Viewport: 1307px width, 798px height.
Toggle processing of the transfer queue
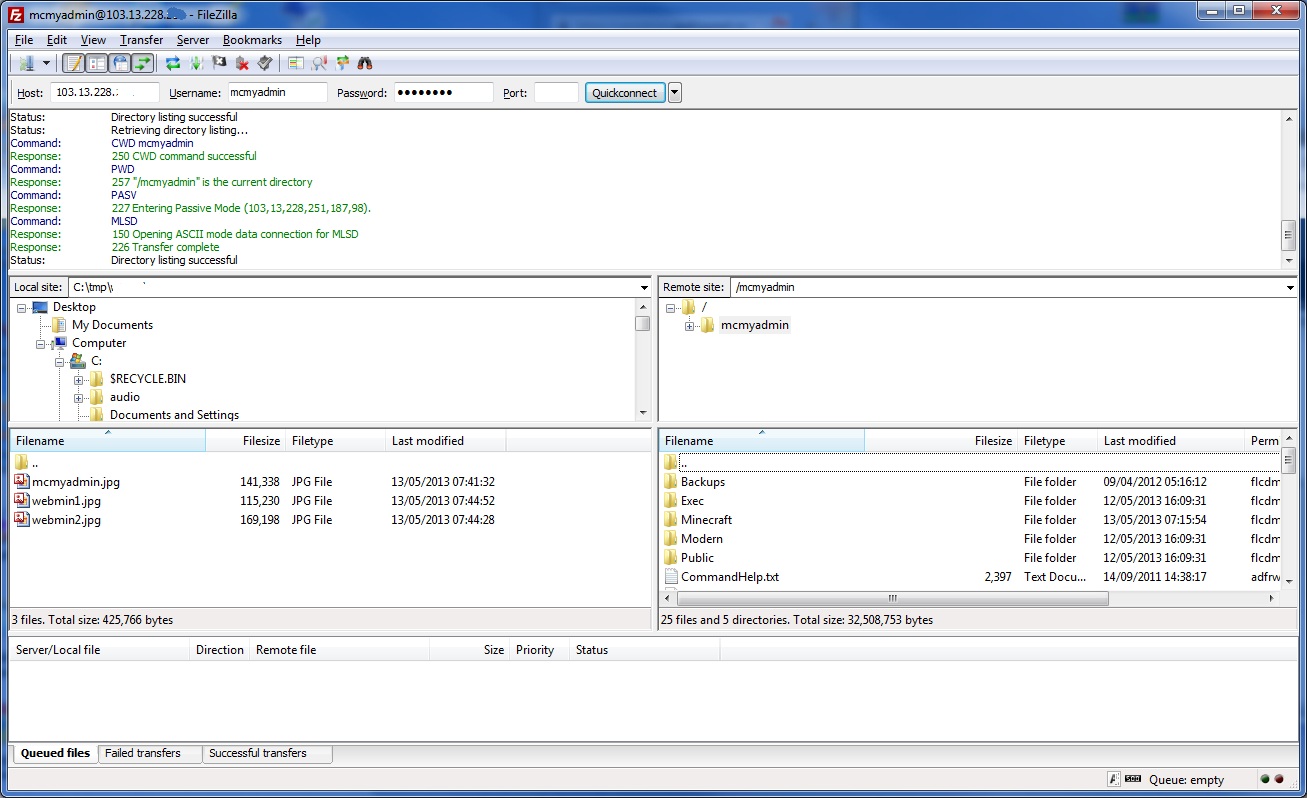click(x=196, y=63)
